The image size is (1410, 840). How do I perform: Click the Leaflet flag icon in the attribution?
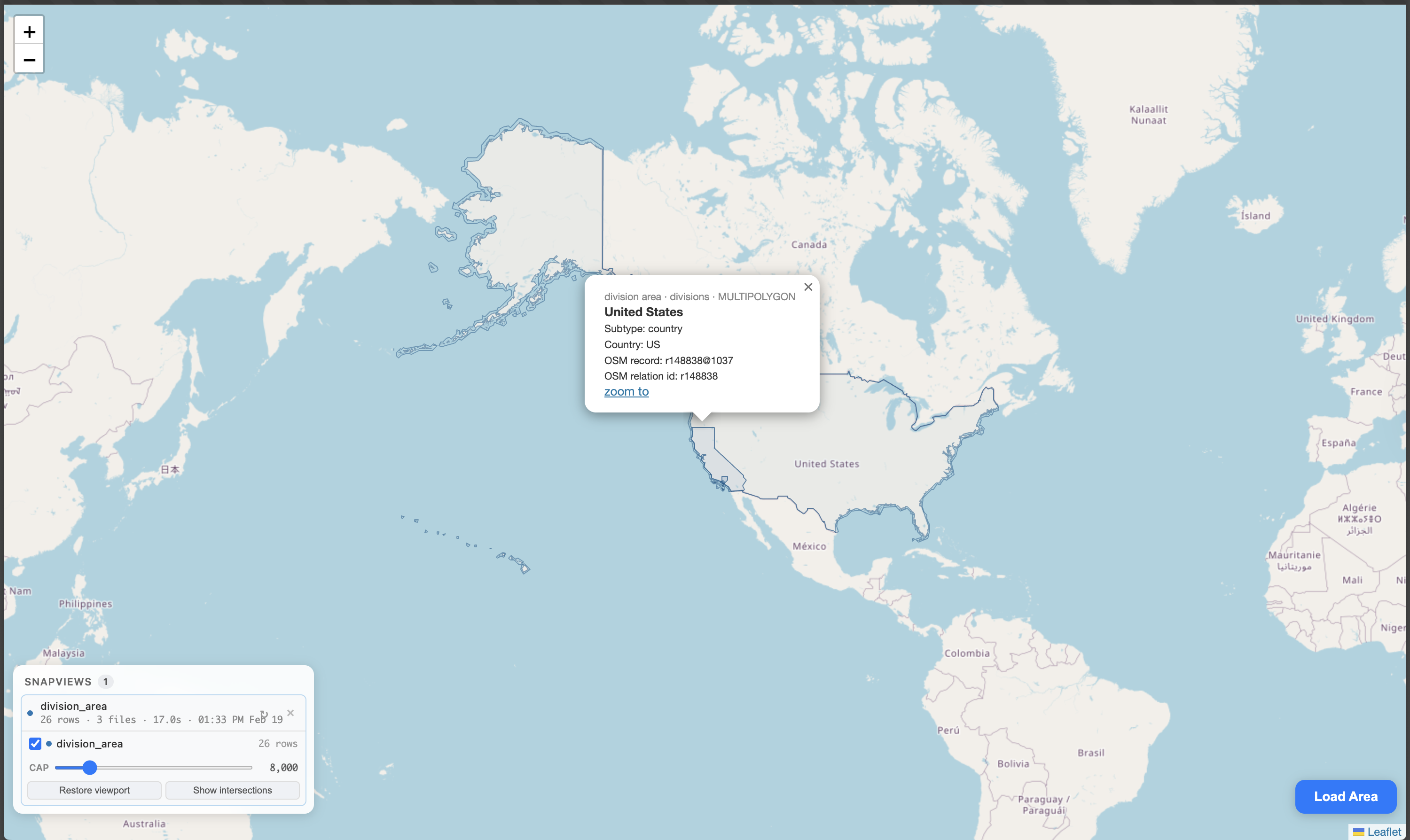(x=1359, y=832)
